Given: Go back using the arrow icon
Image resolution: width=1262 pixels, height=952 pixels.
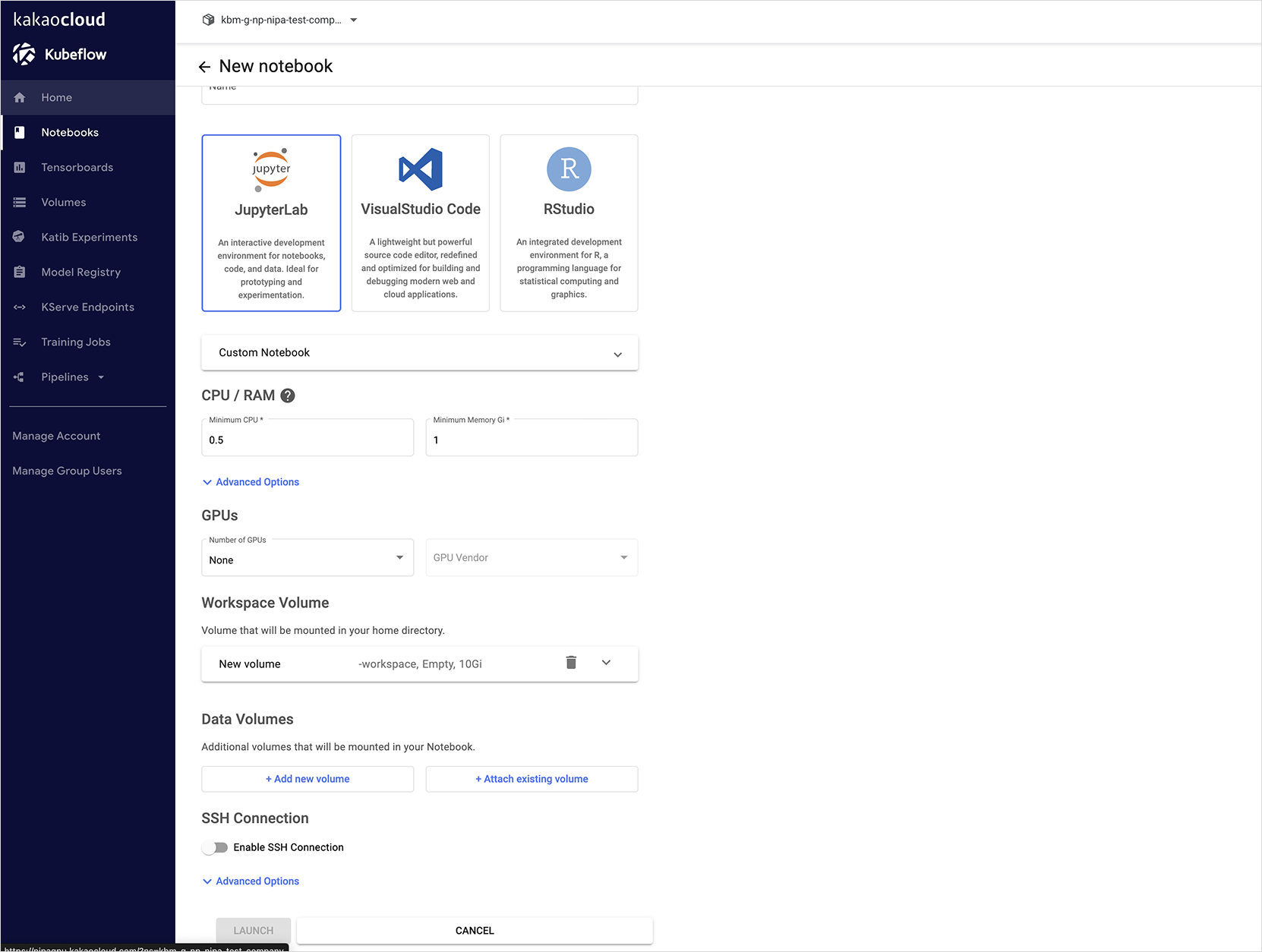Looking at the screenshot, I should 204,67.
